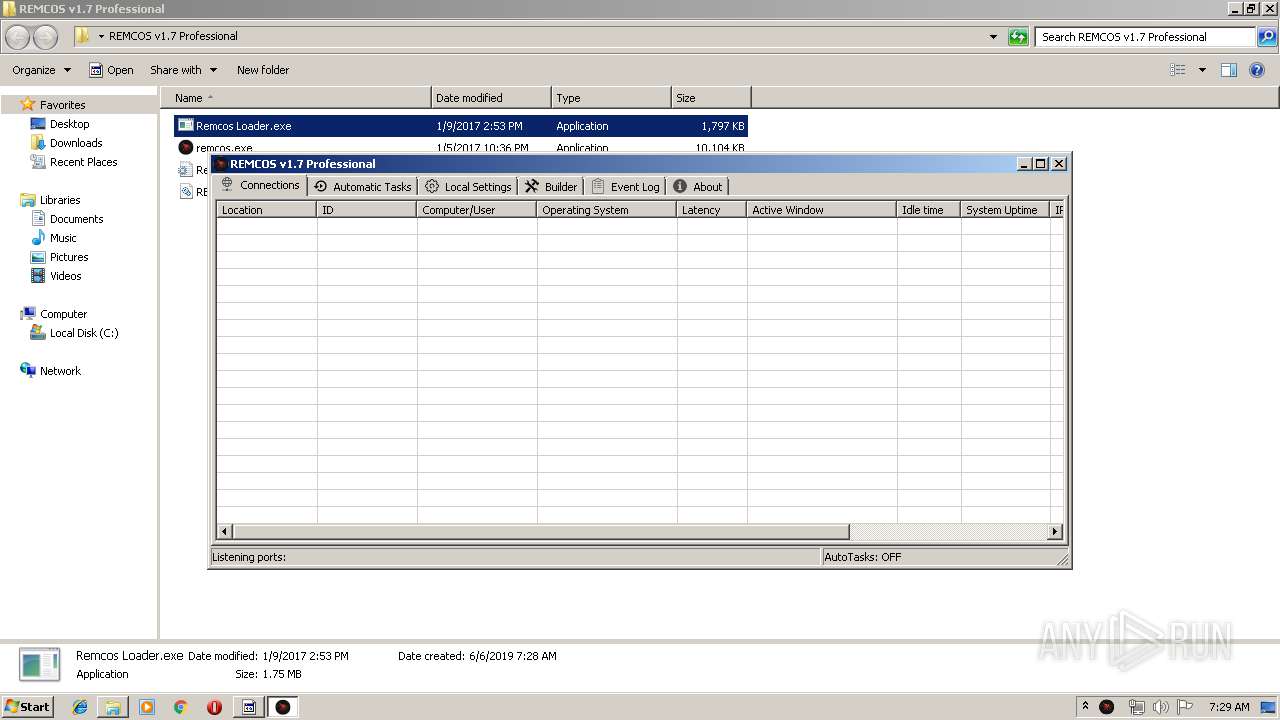Select remcos.exe file in Explorer list
1280x720 pixels.
click(x=461, y=148)
